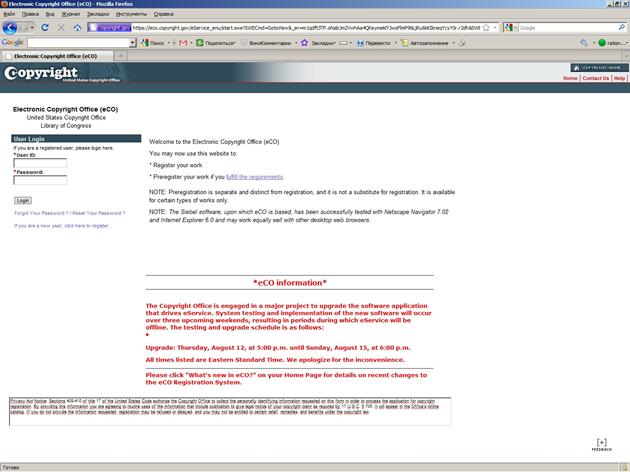Expand the Google Toolbar search box dropdown

(133, 43)
